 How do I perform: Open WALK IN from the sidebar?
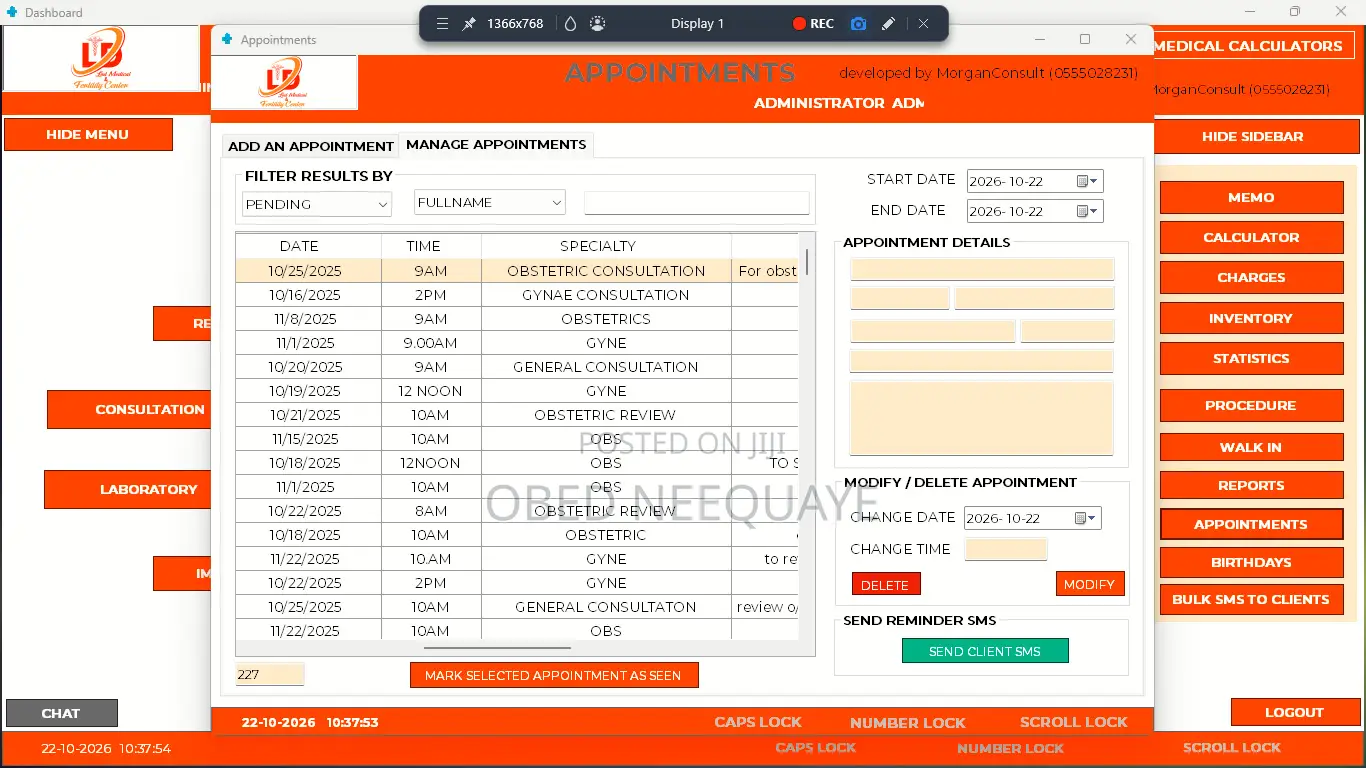pyautogui.click(x=1251, y=447)
